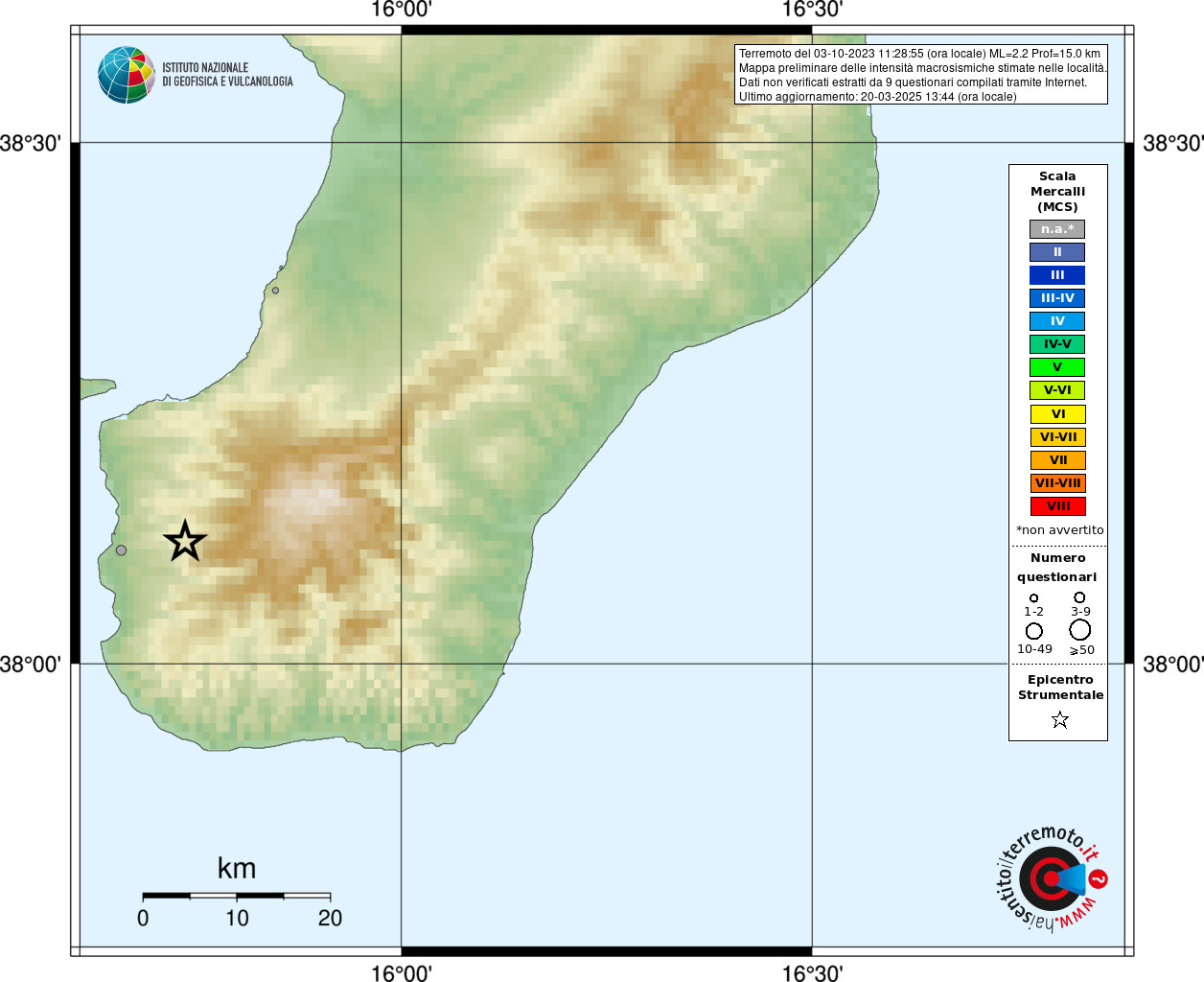Click the epicenter star symbol in legend

pos(1059,719)
